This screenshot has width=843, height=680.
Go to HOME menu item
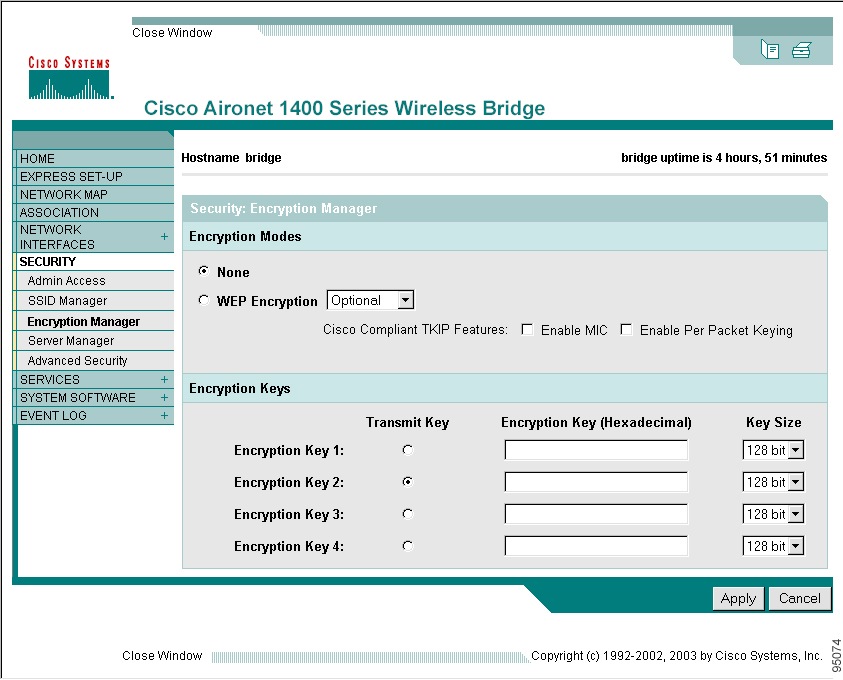point(94,159)
